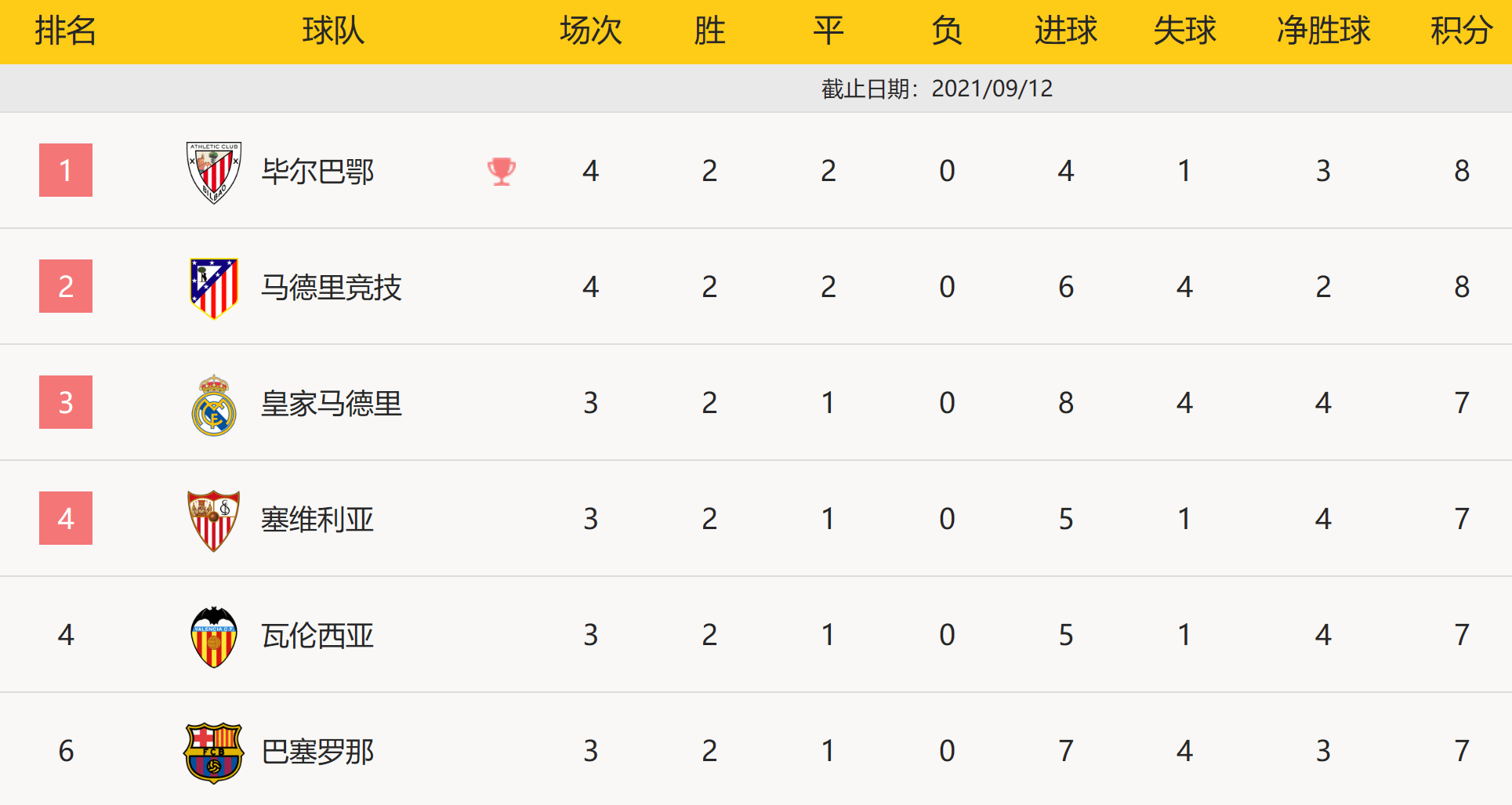The image size is (1512, 805).
Task: Sort by the 积分 column header
Action: [x=1461, y=31]
